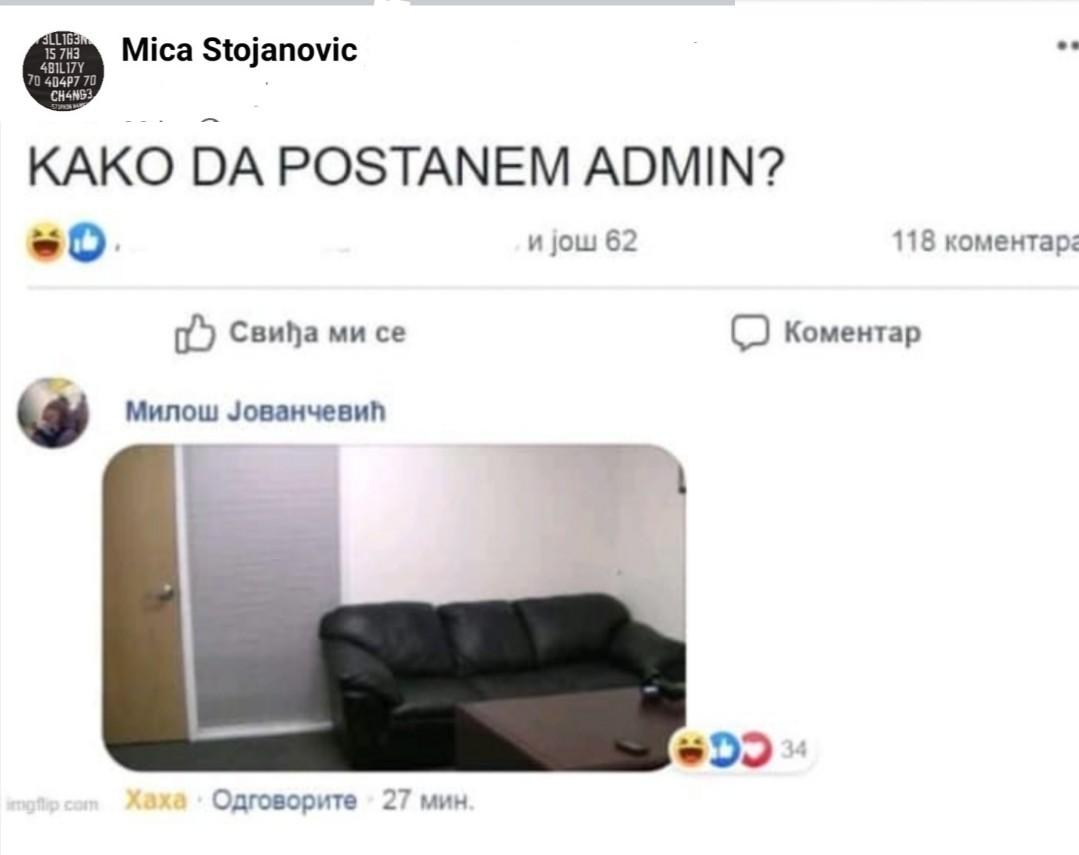
Task: Open the Коментар button
Action: coord(826,333)
